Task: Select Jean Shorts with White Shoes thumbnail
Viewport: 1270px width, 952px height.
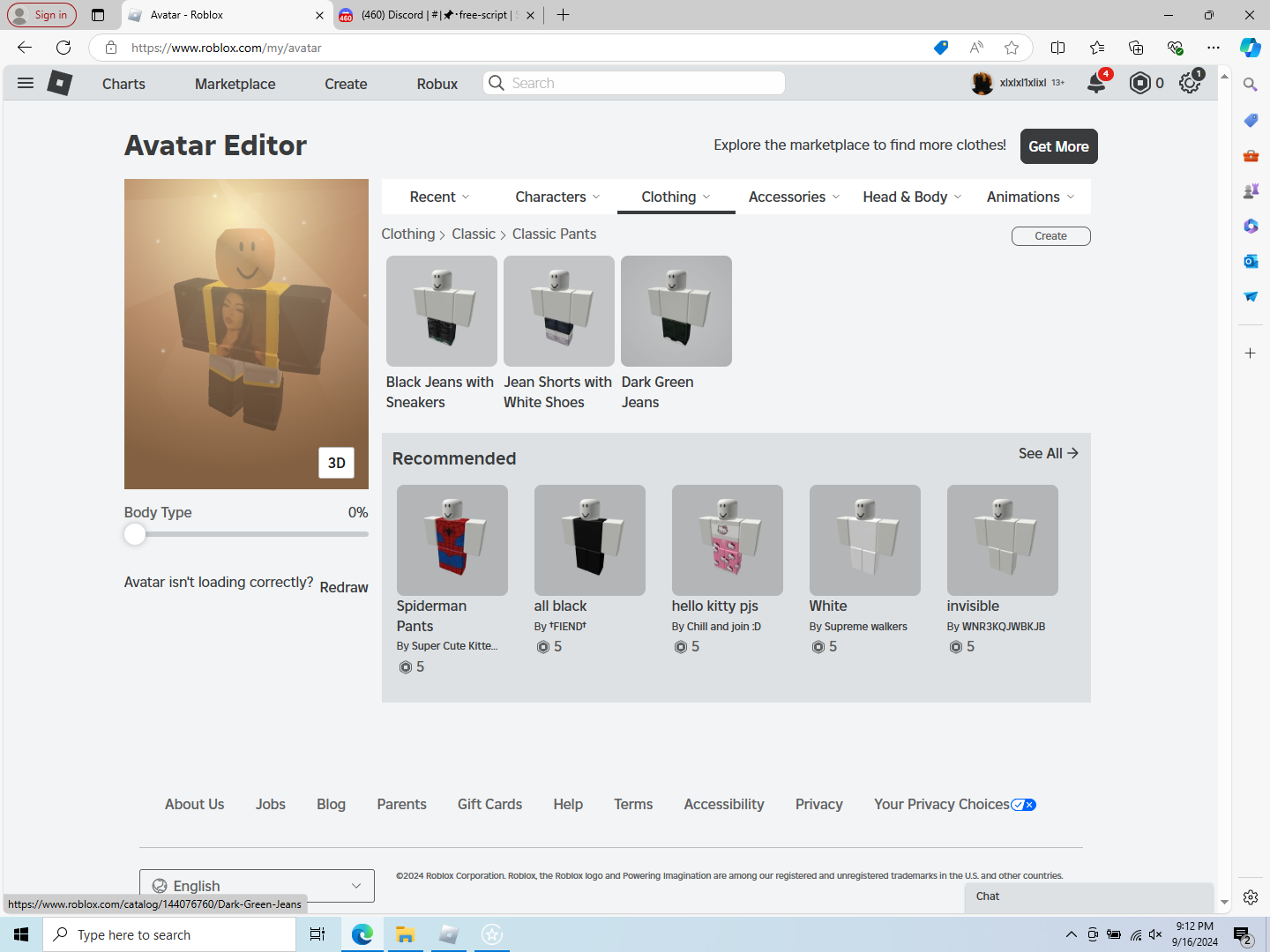Action: tap(559, 311)
